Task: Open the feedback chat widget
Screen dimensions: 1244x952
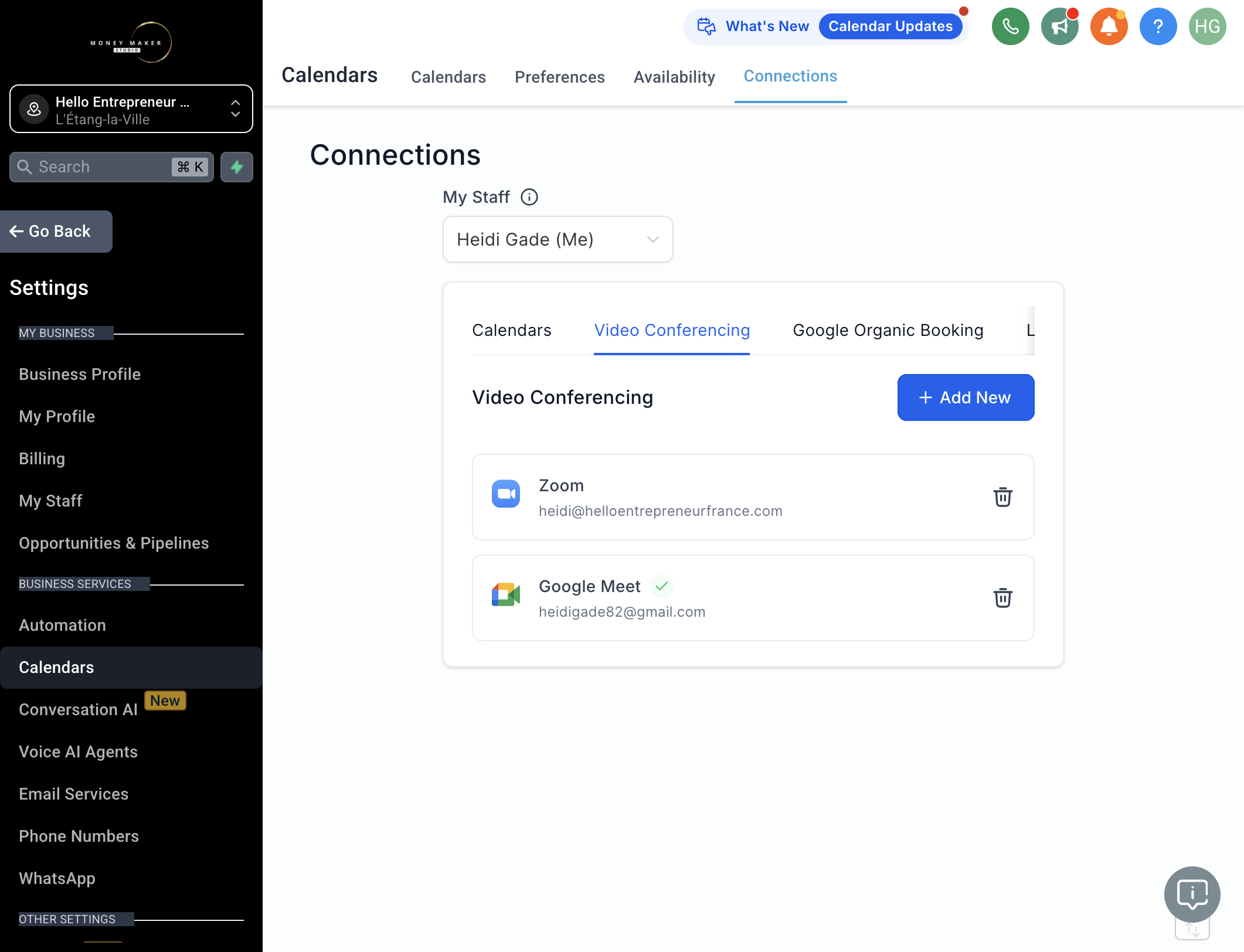Action: (x=1192, y=894)
